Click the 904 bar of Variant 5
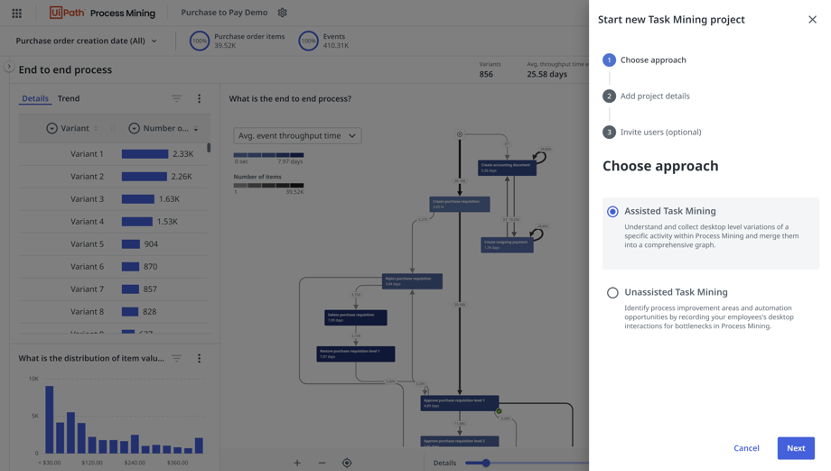Image resolution: width=831 pixels, height=471 pixels. pyautogui.click(x=131, y=244)
